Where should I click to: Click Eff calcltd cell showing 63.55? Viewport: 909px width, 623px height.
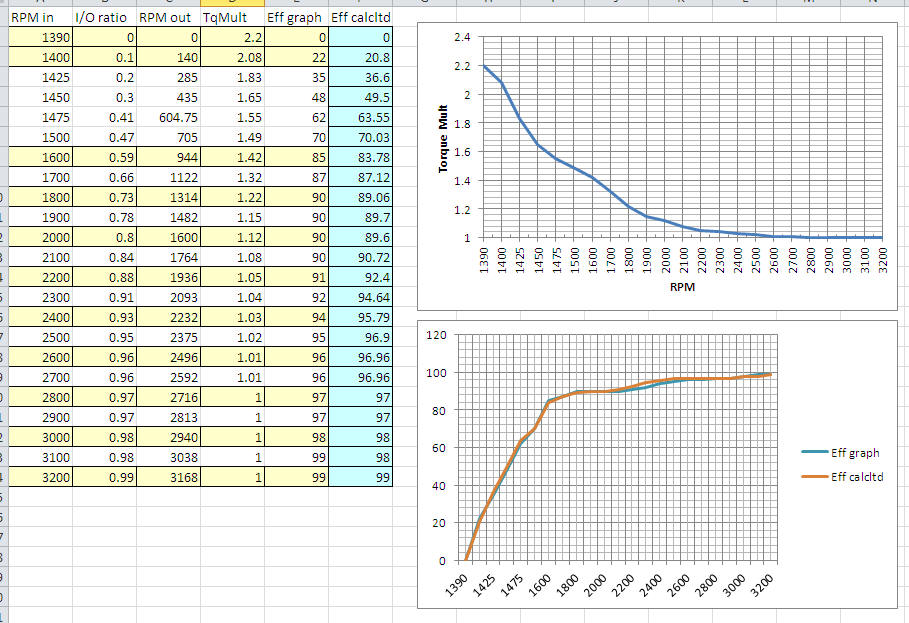pyautogui.click(x=361, y=118)
